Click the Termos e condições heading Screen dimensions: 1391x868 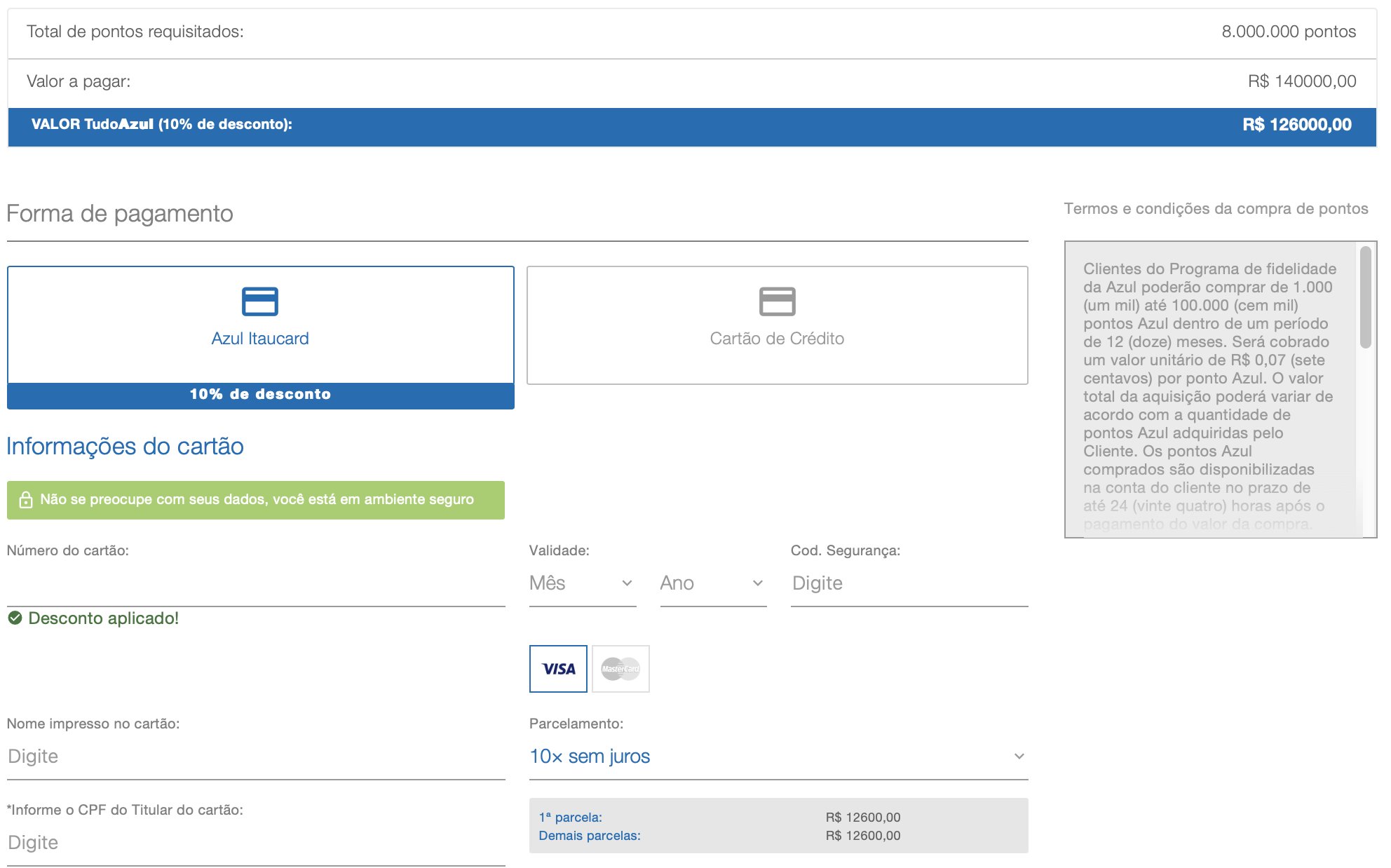tap(1216, 208)
